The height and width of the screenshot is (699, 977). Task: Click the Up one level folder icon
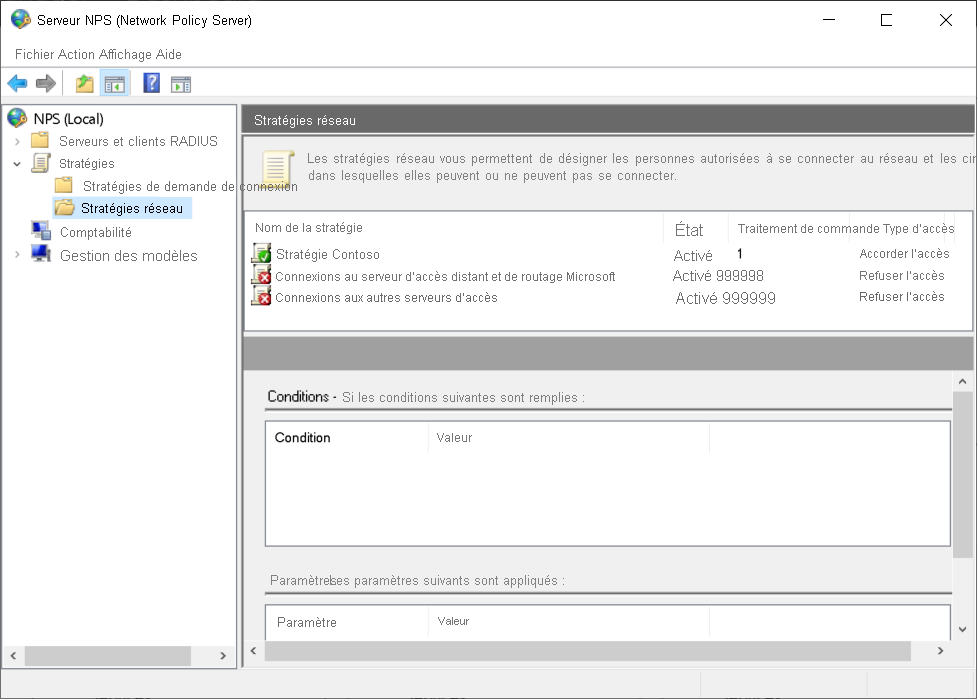coord(84,83)
